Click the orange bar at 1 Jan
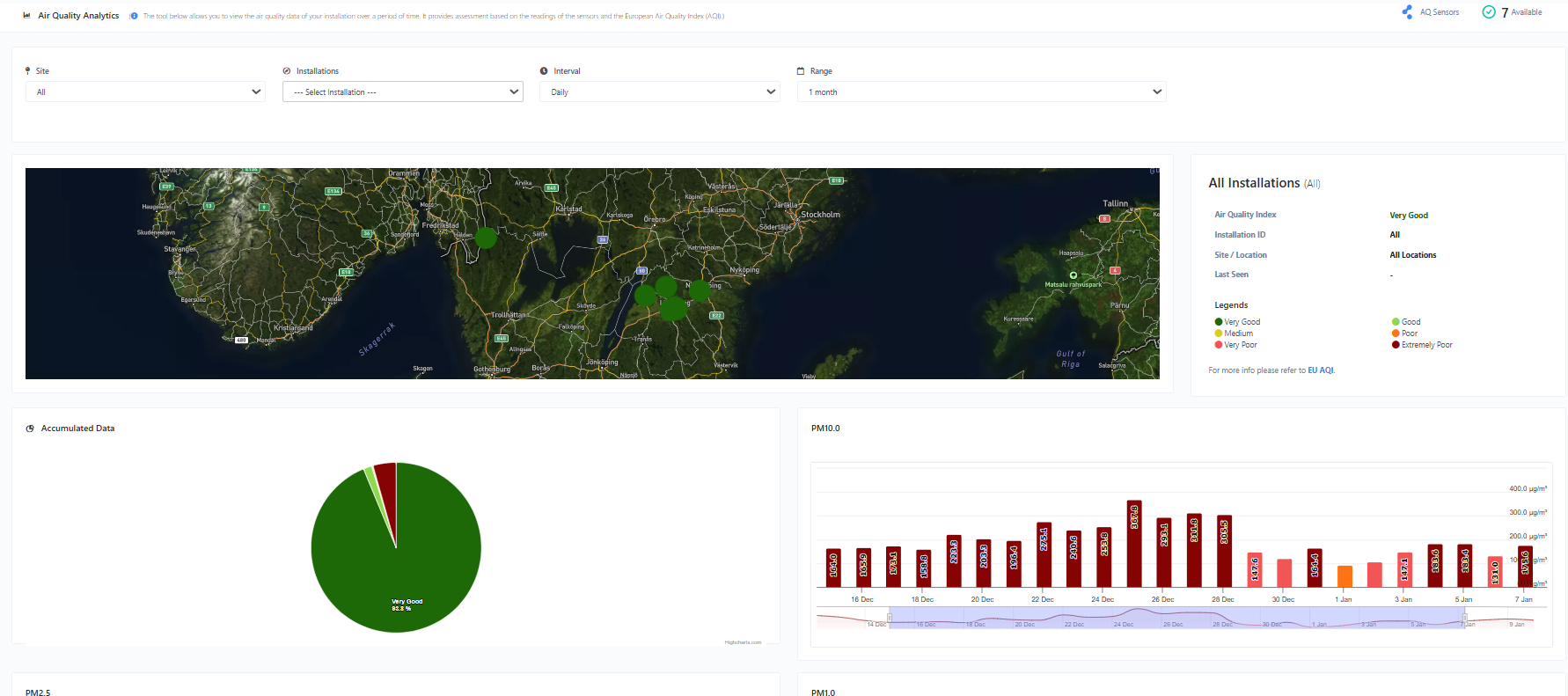This screenshot has width=1568, height=696. [1345, 576]
